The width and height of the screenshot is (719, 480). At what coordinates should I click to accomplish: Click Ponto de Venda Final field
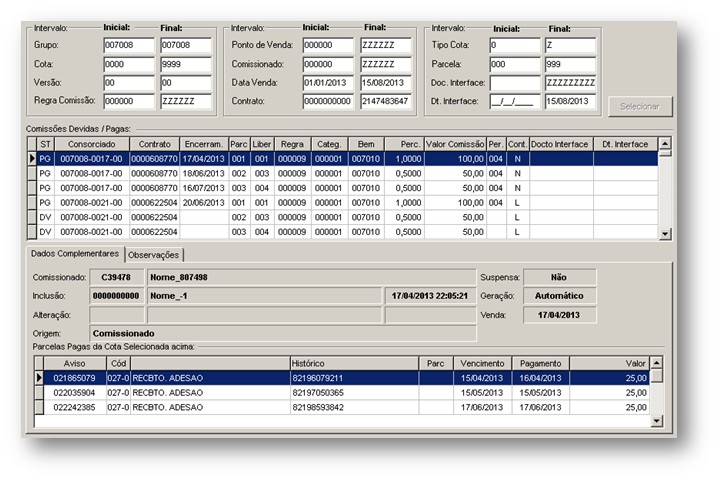click(x=386, y=45)
